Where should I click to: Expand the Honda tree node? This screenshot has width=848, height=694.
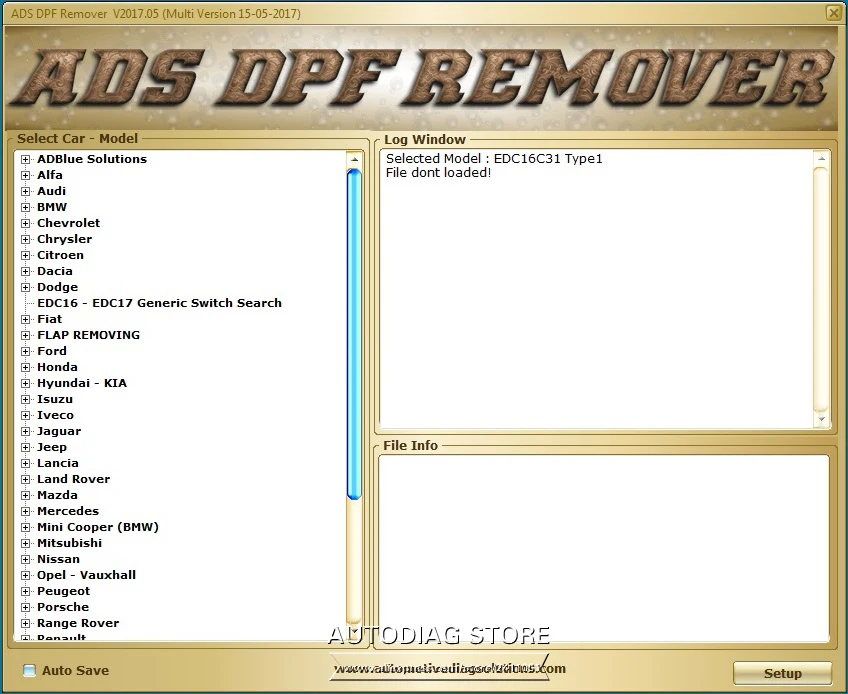click(x=25, y=367)
